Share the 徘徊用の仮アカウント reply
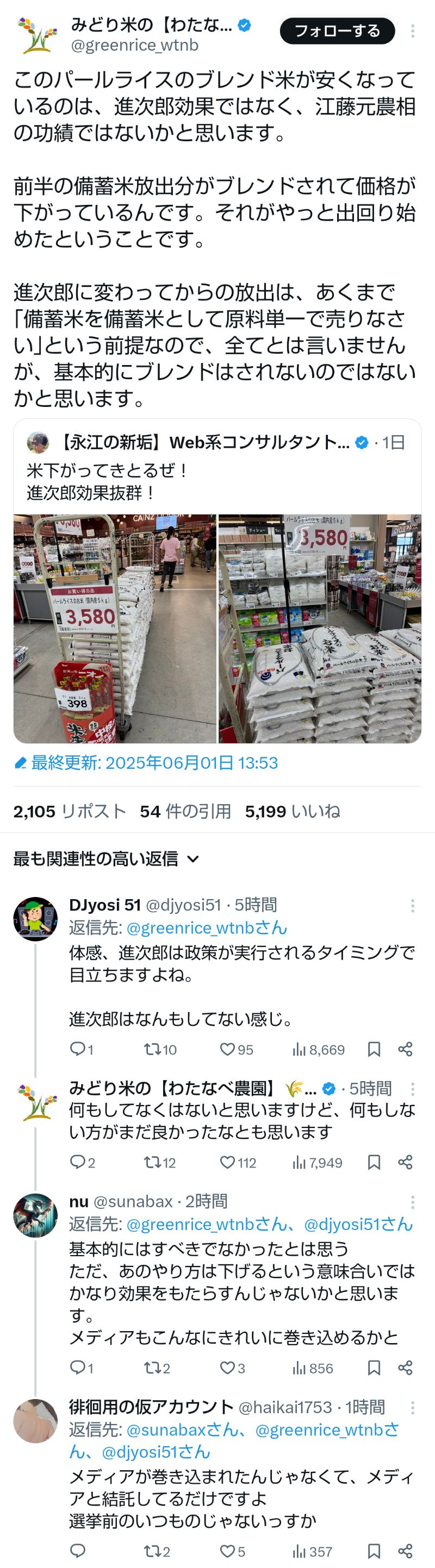 406,1551
